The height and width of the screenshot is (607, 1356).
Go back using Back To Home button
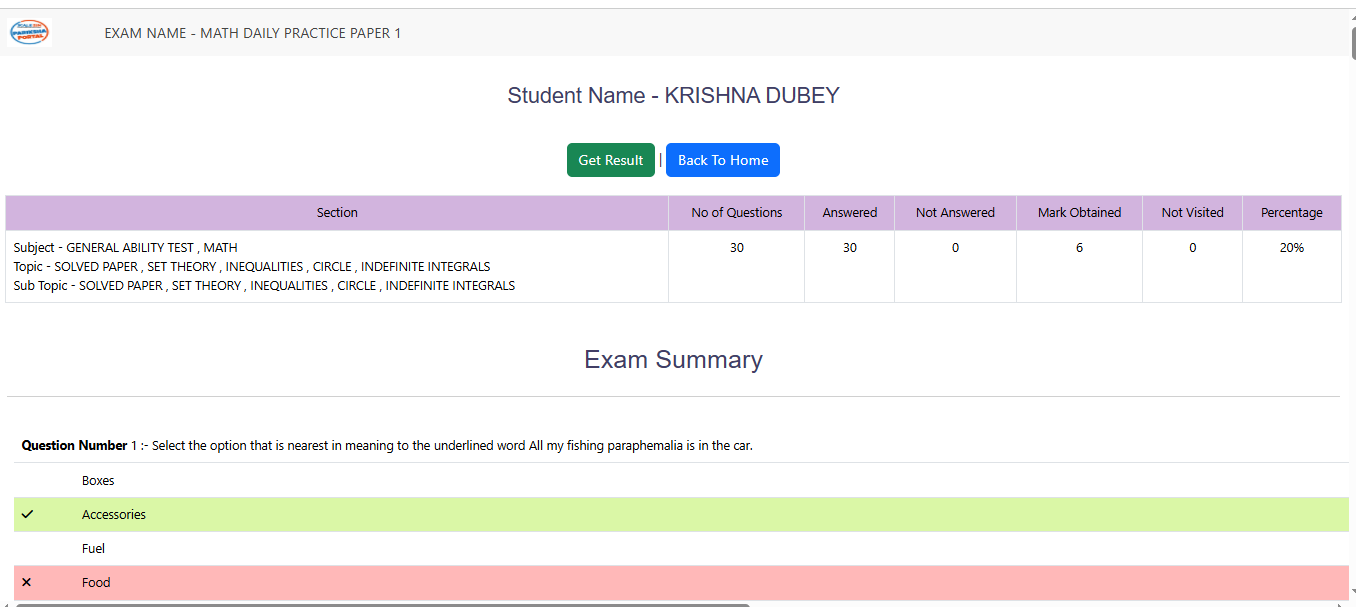pyautogui.click(x=722, y=160)
